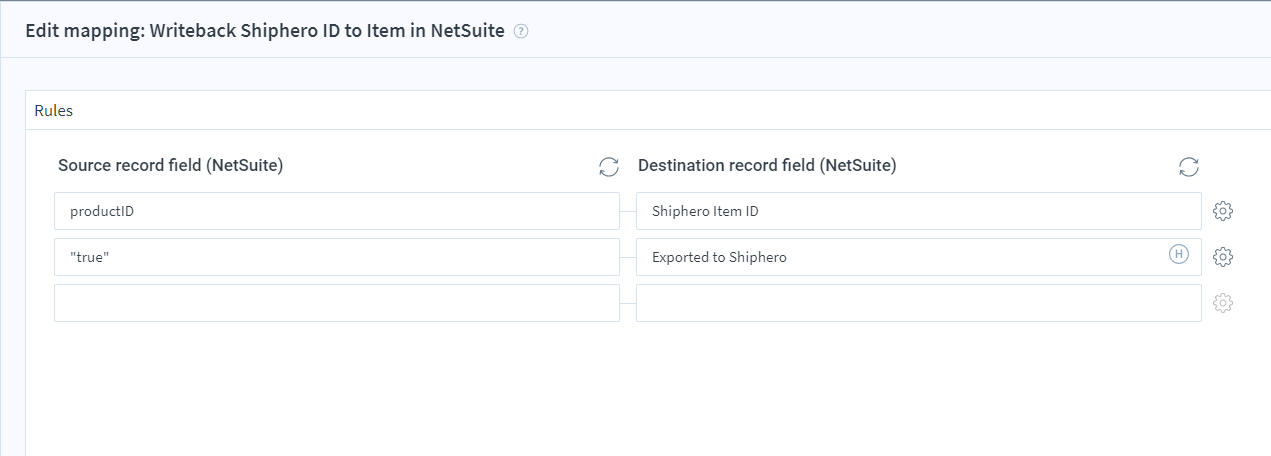
Task: Open settings for the Exported to Shiphero mapping
Action: click(x=1222, y=257)
